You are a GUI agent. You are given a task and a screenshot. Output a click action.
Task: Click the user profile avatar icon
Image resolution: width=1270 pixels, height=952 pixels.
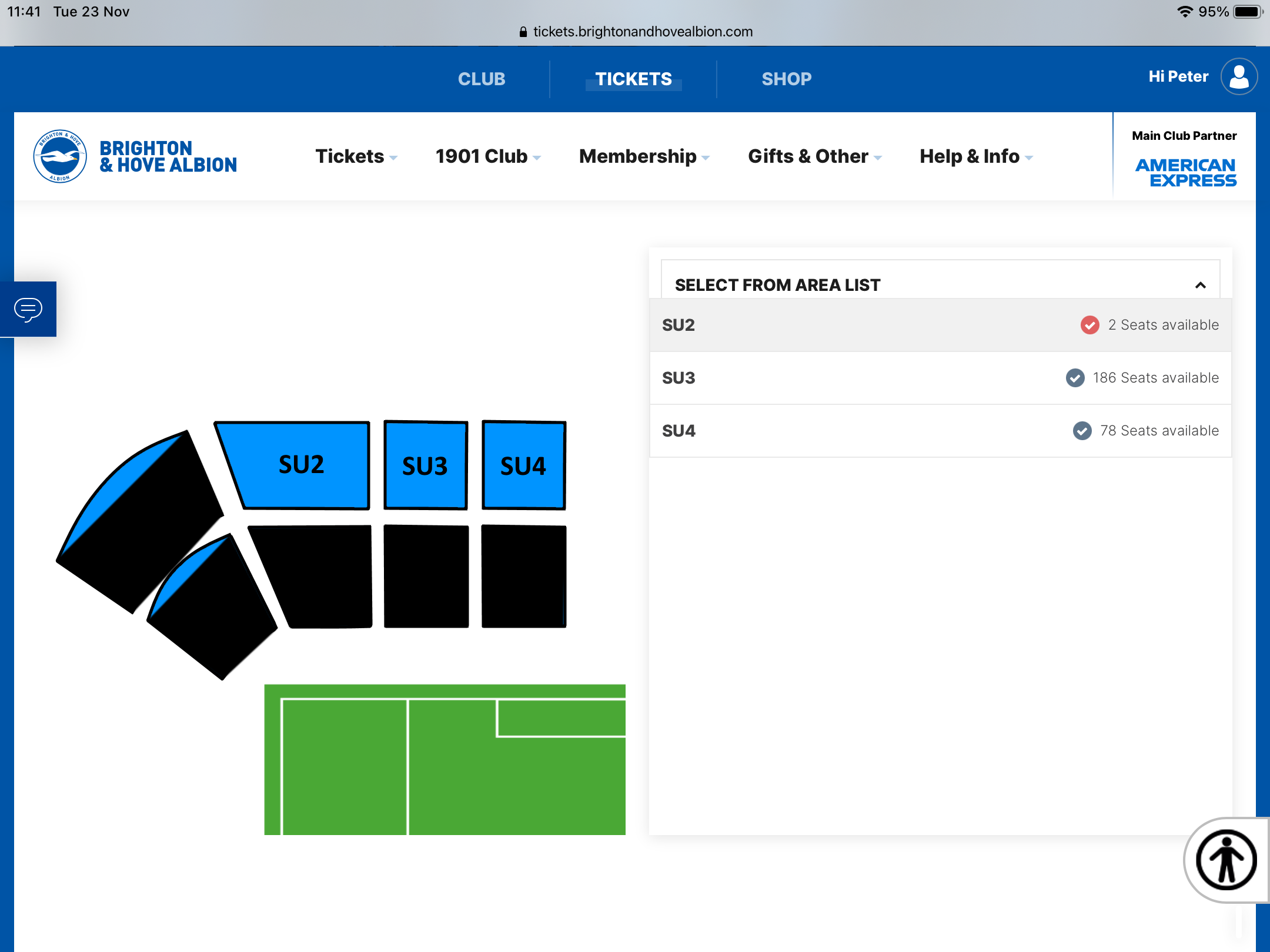point(1239,76)
